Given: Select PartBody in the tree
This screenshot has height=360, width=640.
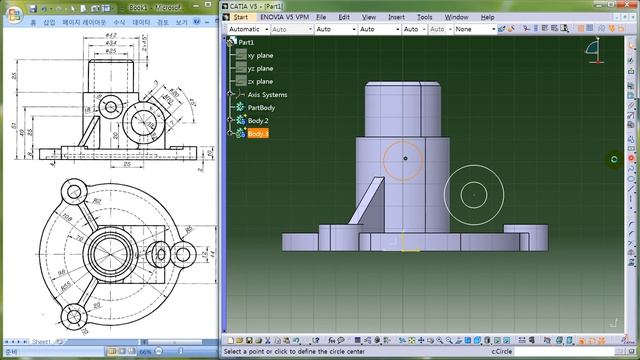Looking at the screenshot, I should [x=261, y=107].
